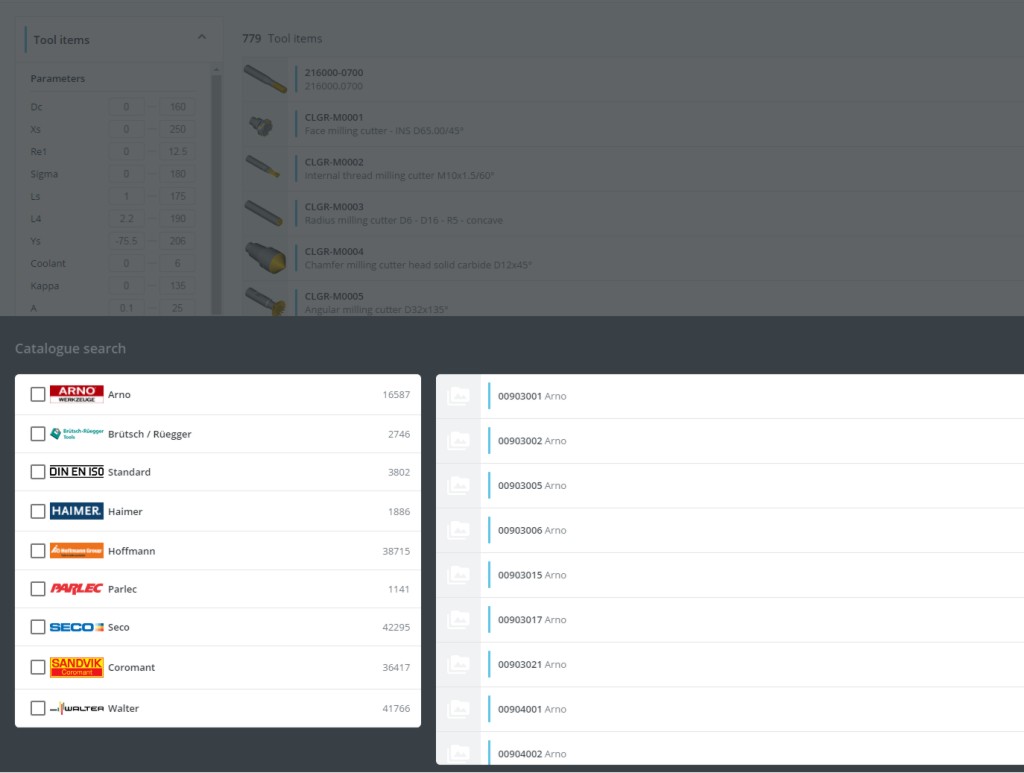
Task: Select catalogue item 00903006 Arno
Action: (x=730, y=530)
